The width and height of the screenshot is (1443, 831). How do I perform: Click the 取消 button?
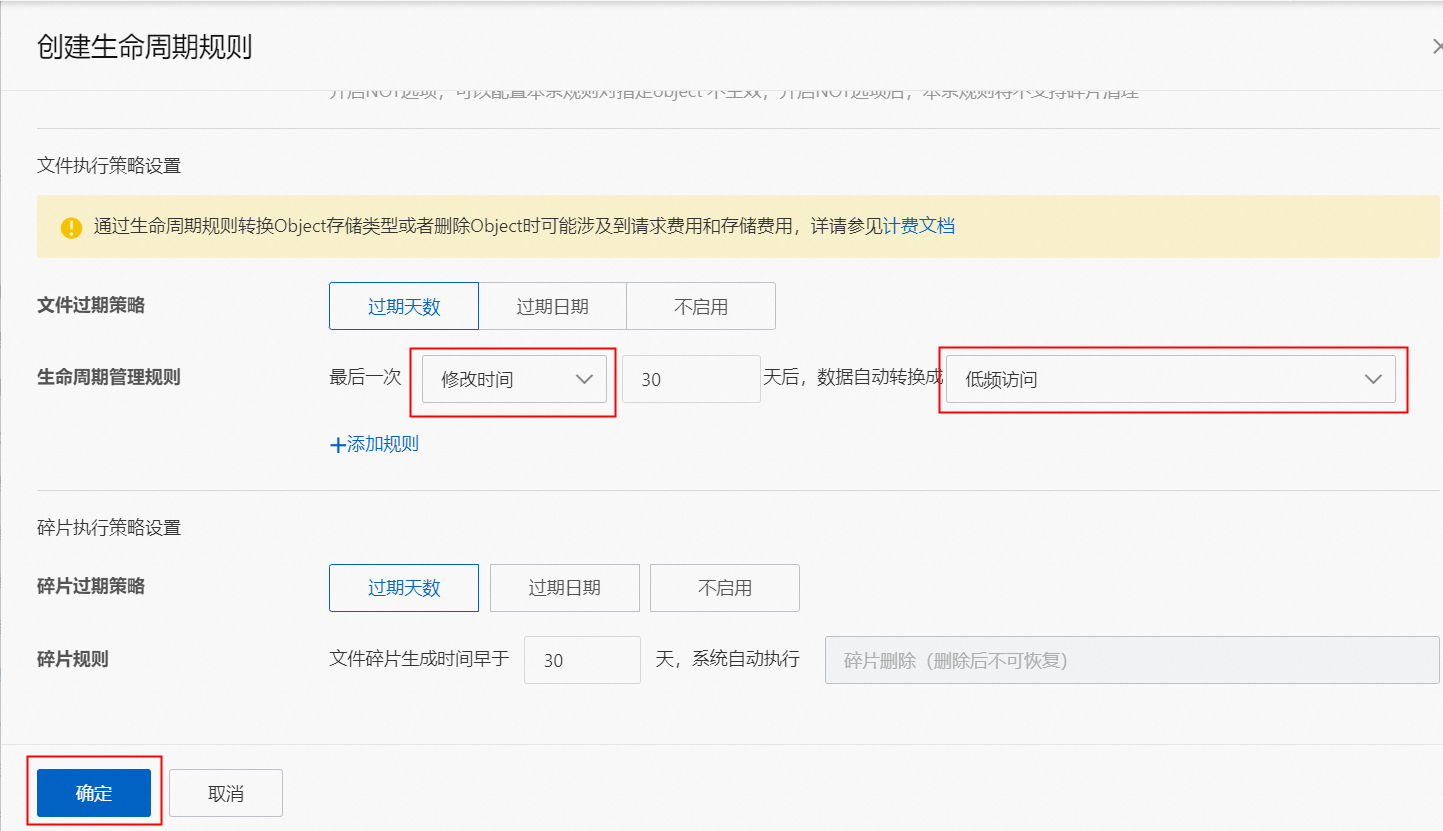click(226, 793)
